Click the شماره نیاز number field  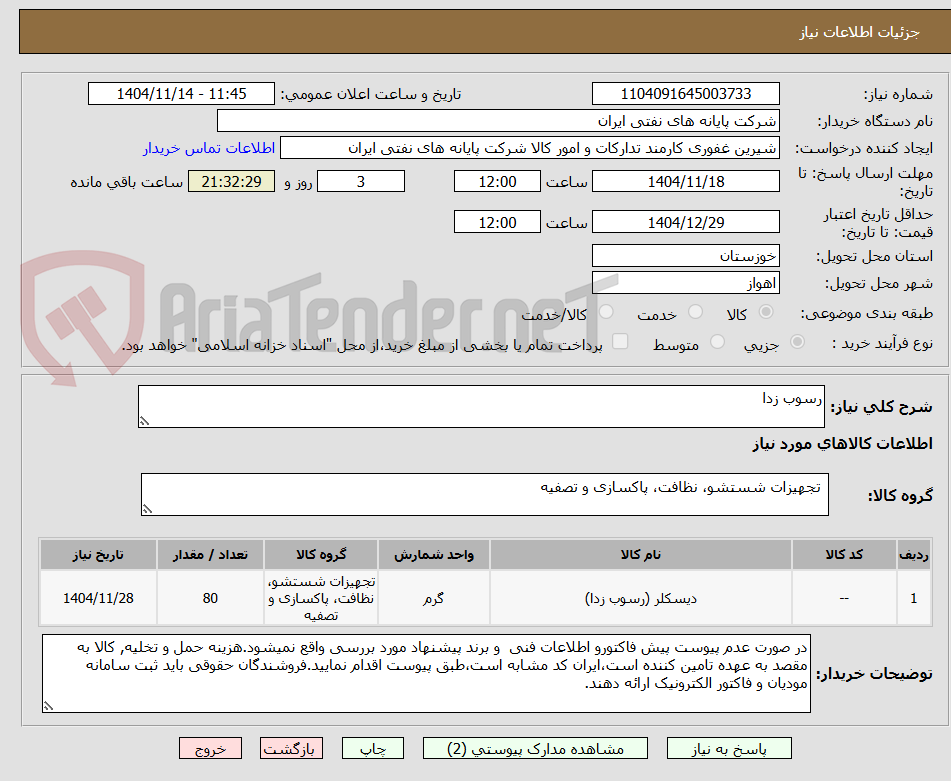685,94
